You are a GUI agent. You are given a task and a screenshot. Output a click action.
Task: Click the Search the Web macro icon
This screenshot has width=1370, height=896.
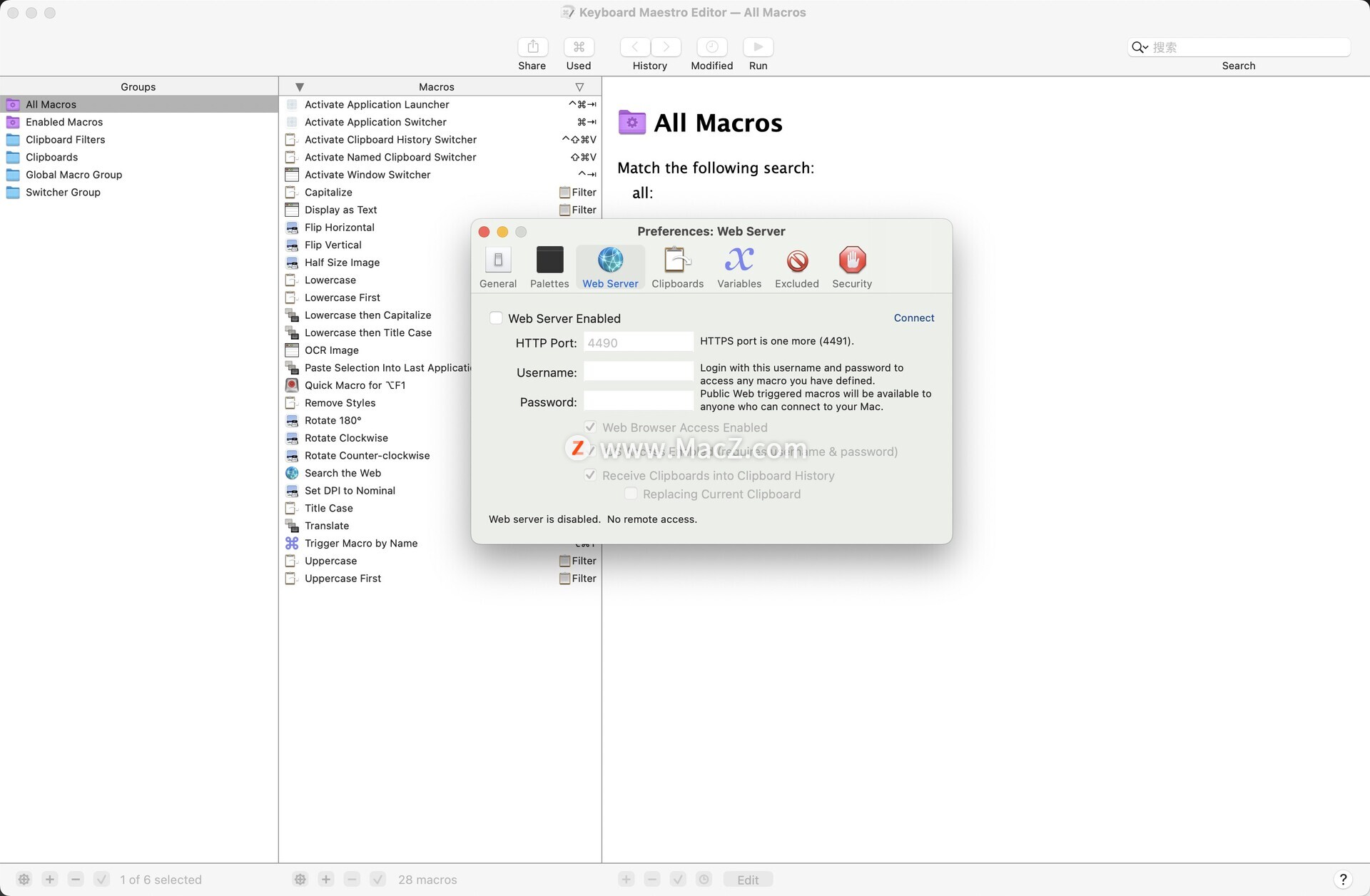(292, 473)
